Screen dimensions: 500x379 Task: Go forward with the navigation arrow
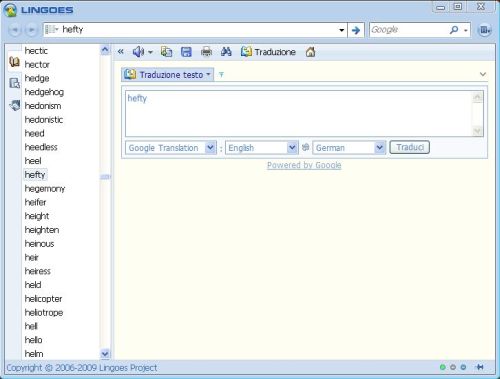click(31, 30)
